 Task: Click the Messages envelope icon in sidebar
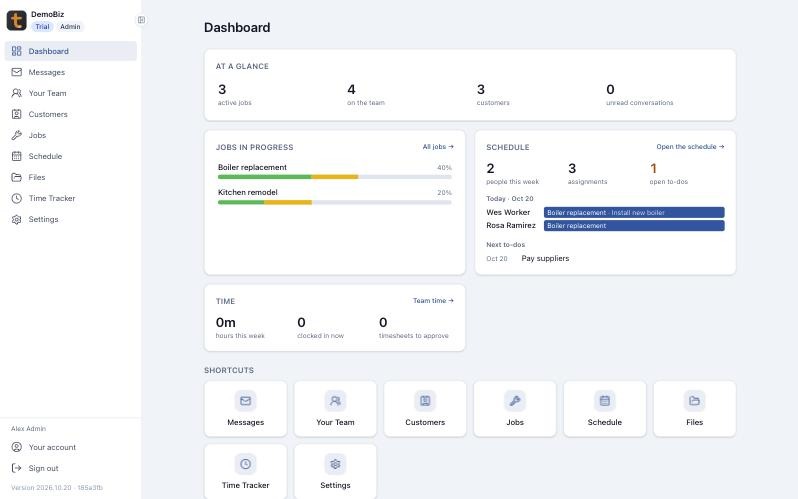pyautogui.click(x=17, y=72)
